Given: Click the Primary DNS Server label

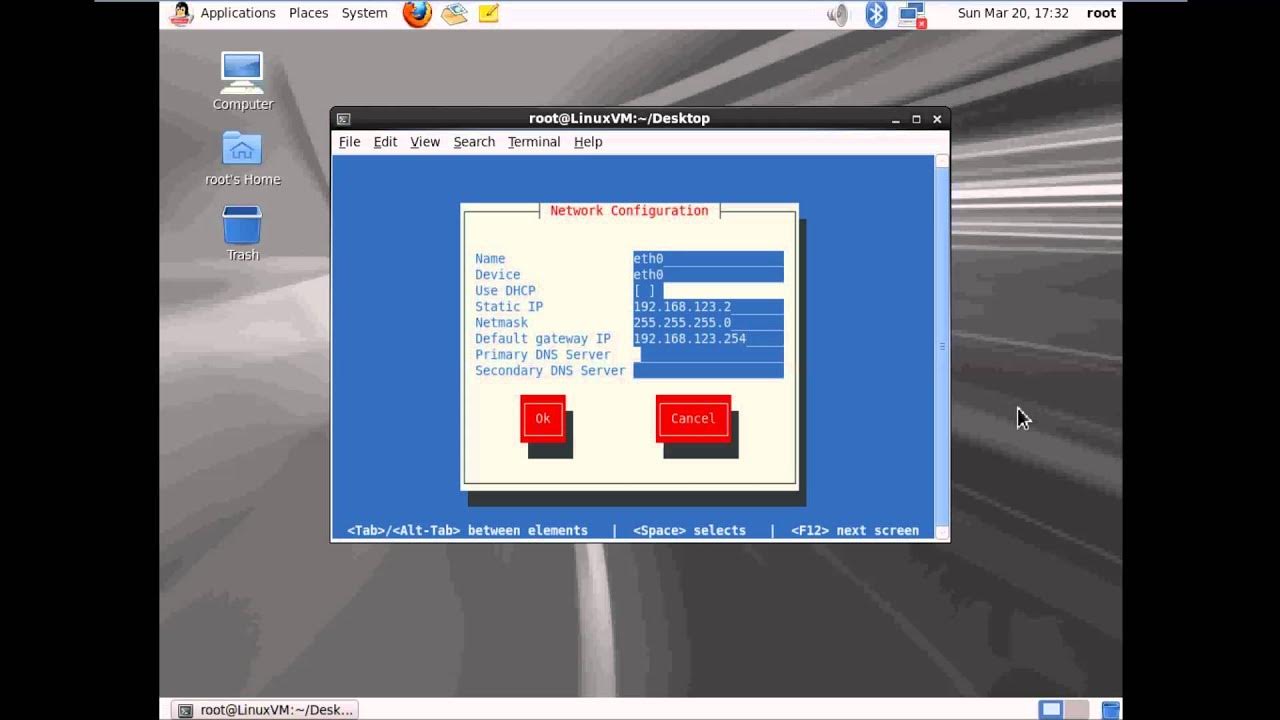Looking at the screenshot, I should tap(543, 355).
